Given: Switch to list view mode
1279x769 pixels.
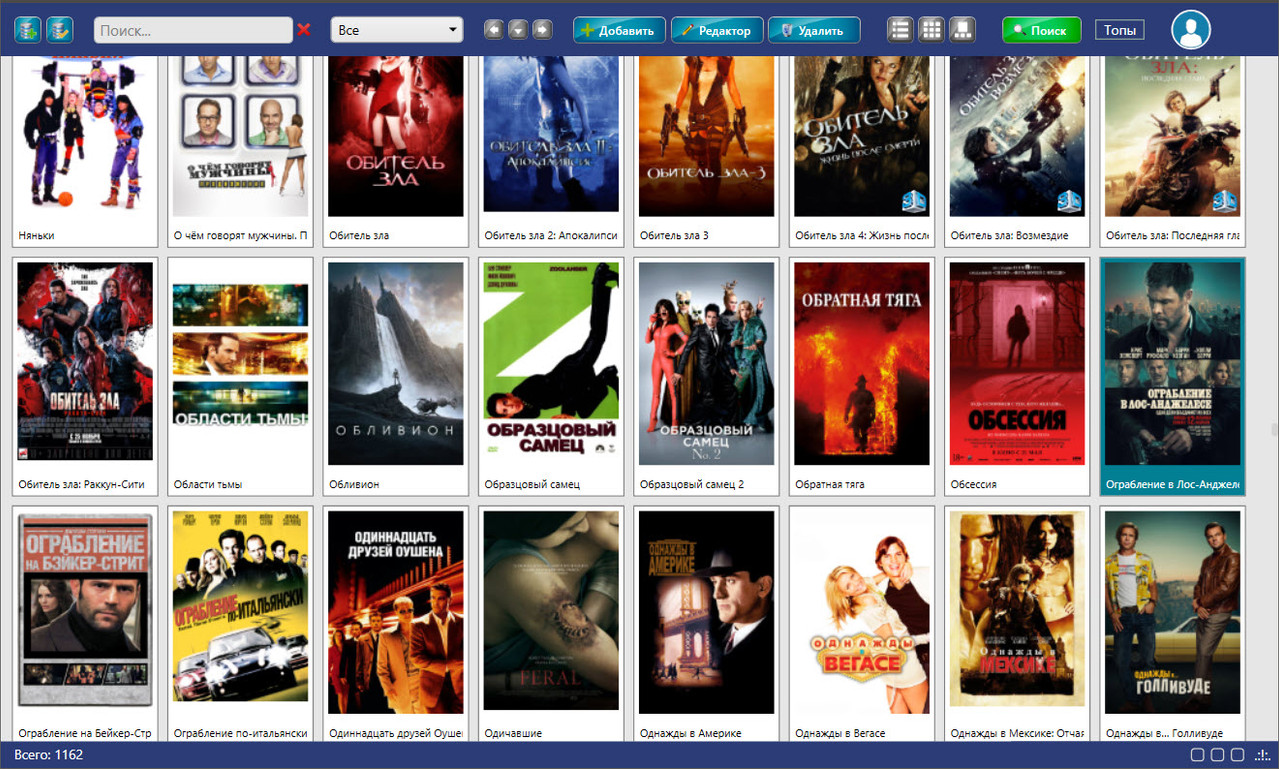Looking at the screenshot, I should click(900, 30).
